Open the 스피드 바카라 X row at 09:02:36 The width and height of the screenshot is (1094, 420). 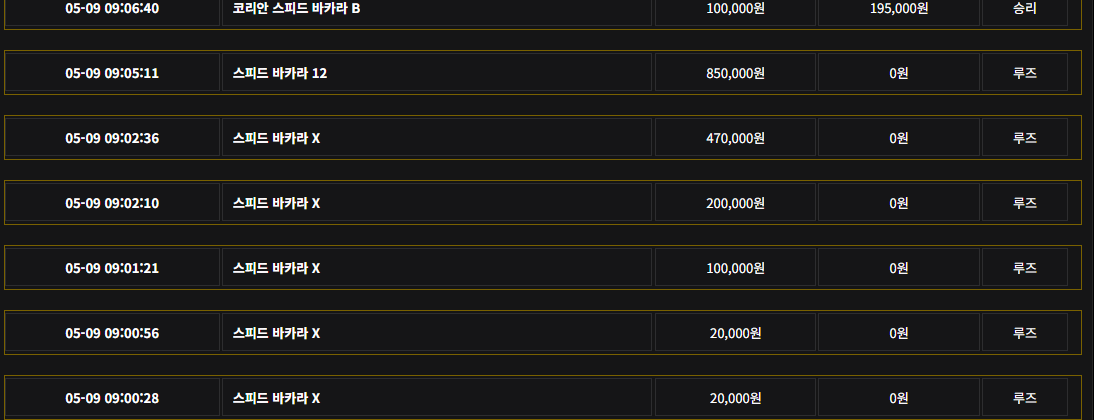pos(543,137)
